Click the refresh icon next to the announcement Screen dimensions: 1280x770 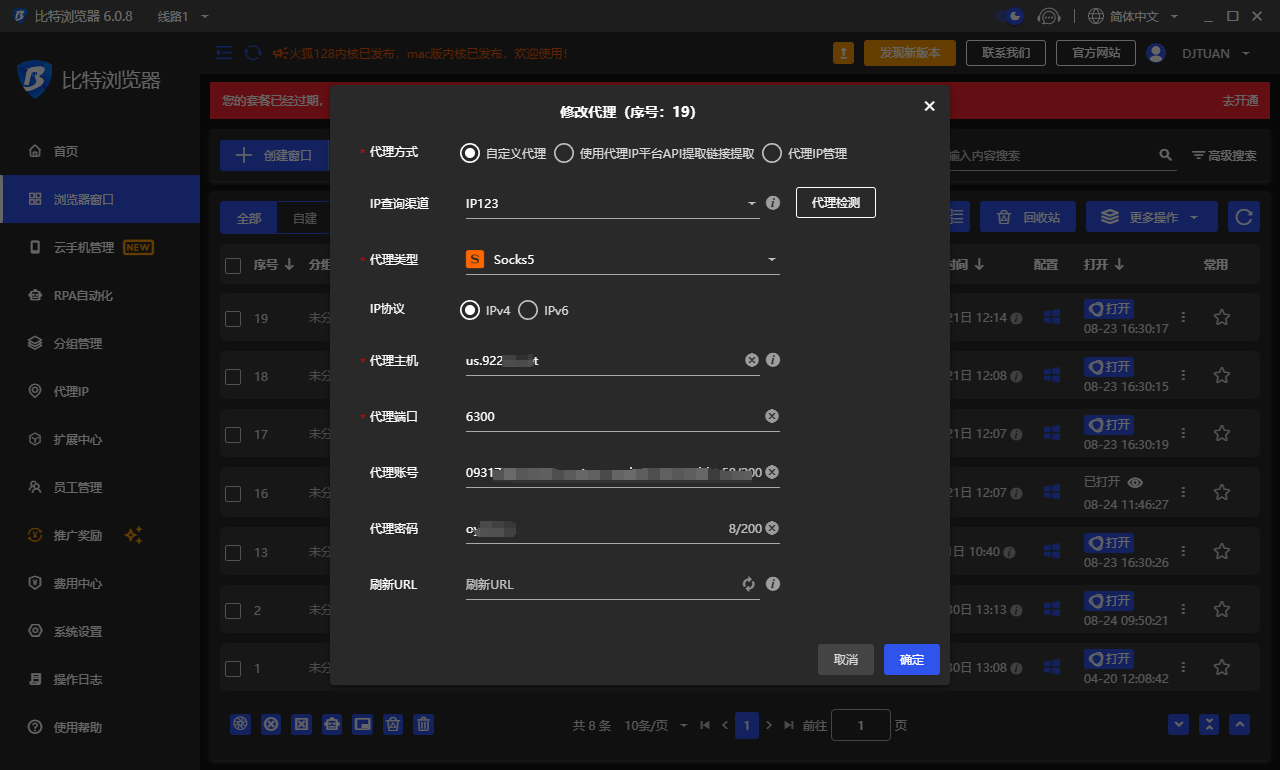coord(253,53)
